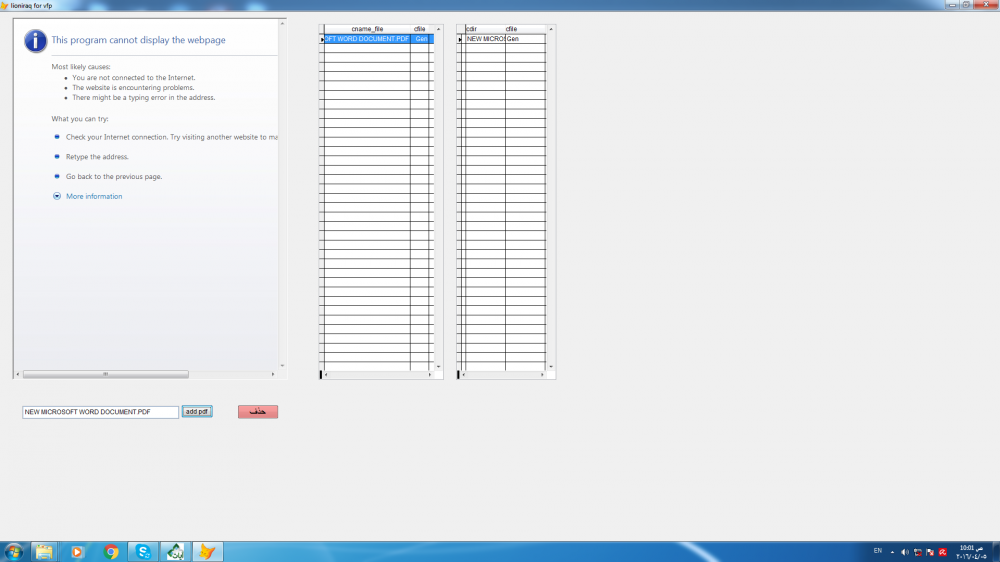Click the second grid's scroll down arrow
The image size is (1000, 562).
coord(551,367)
